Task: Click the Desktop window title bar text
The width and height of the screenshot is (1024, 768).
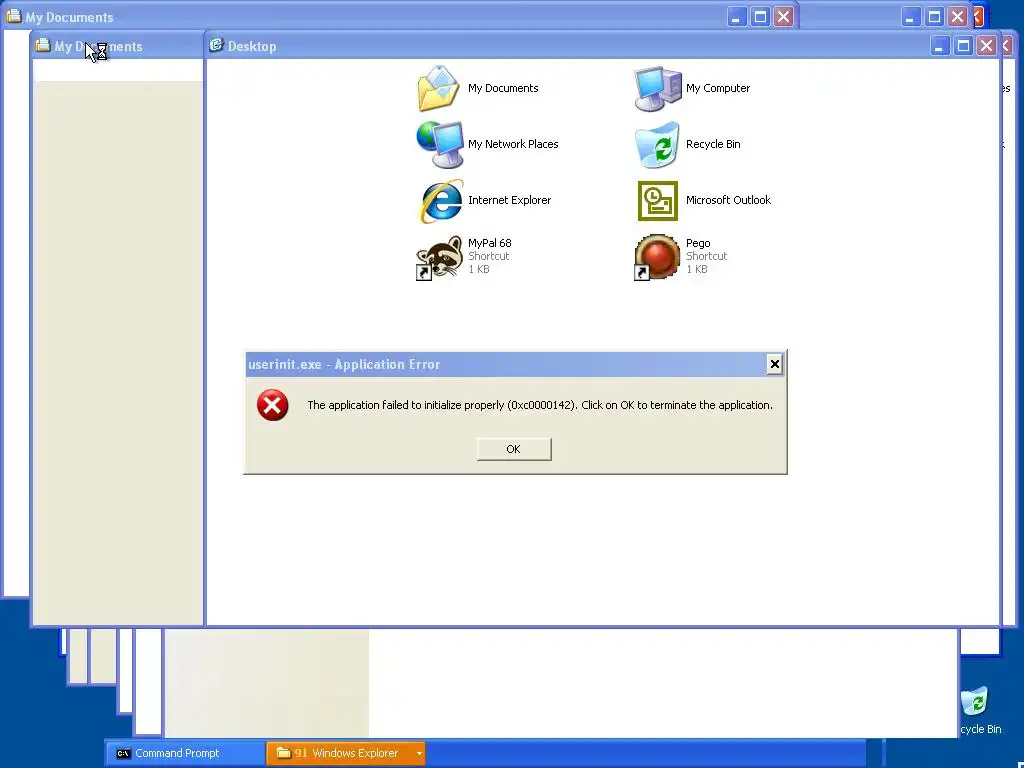Action: [x=252, y=46]
